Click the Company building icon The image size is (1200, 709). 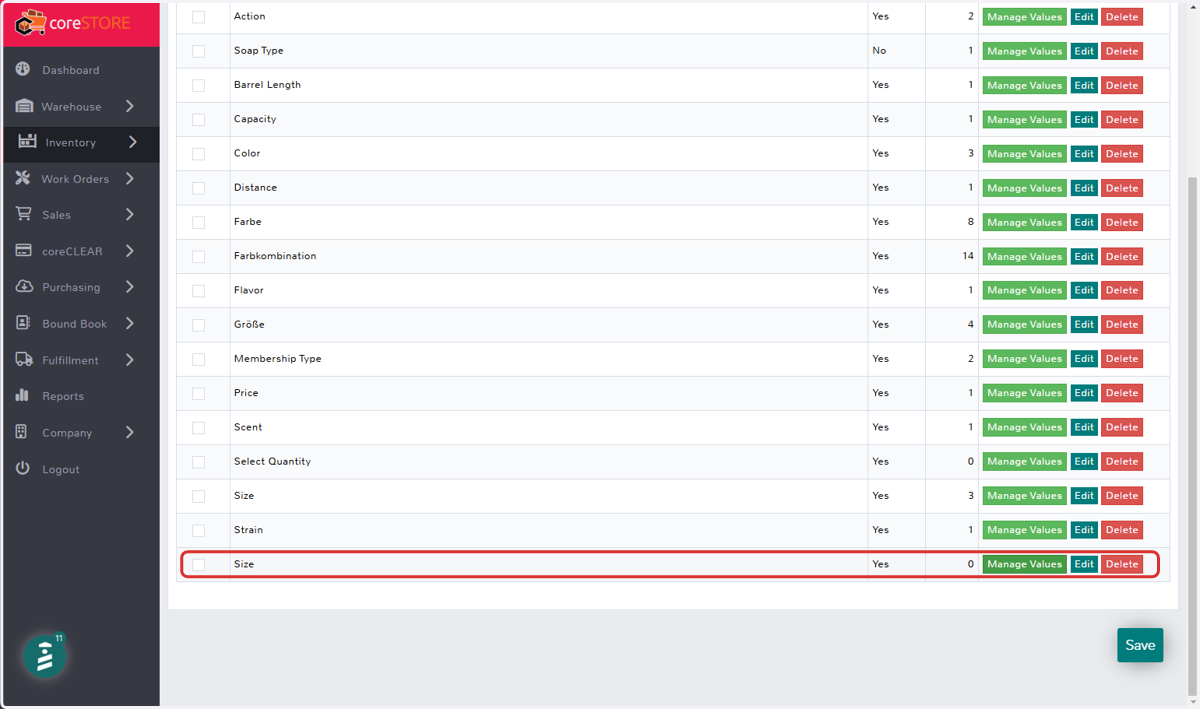22,432
